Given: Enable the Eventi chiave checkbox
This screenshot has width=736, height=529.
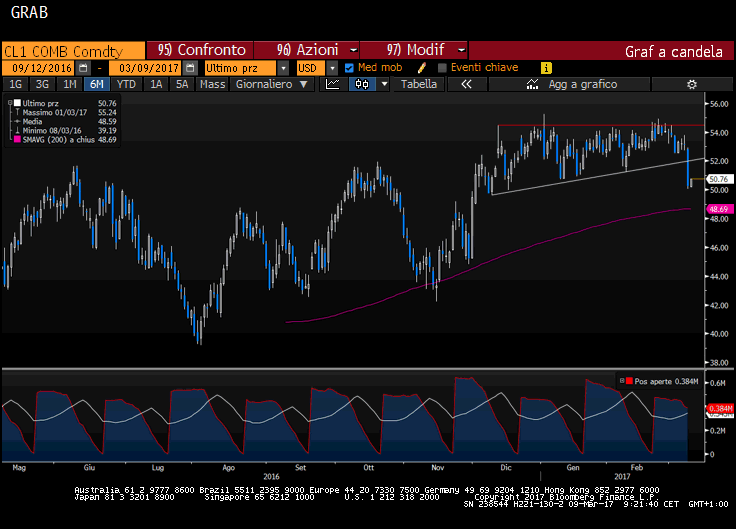Looking at the screenshot, I should (442, 68).
